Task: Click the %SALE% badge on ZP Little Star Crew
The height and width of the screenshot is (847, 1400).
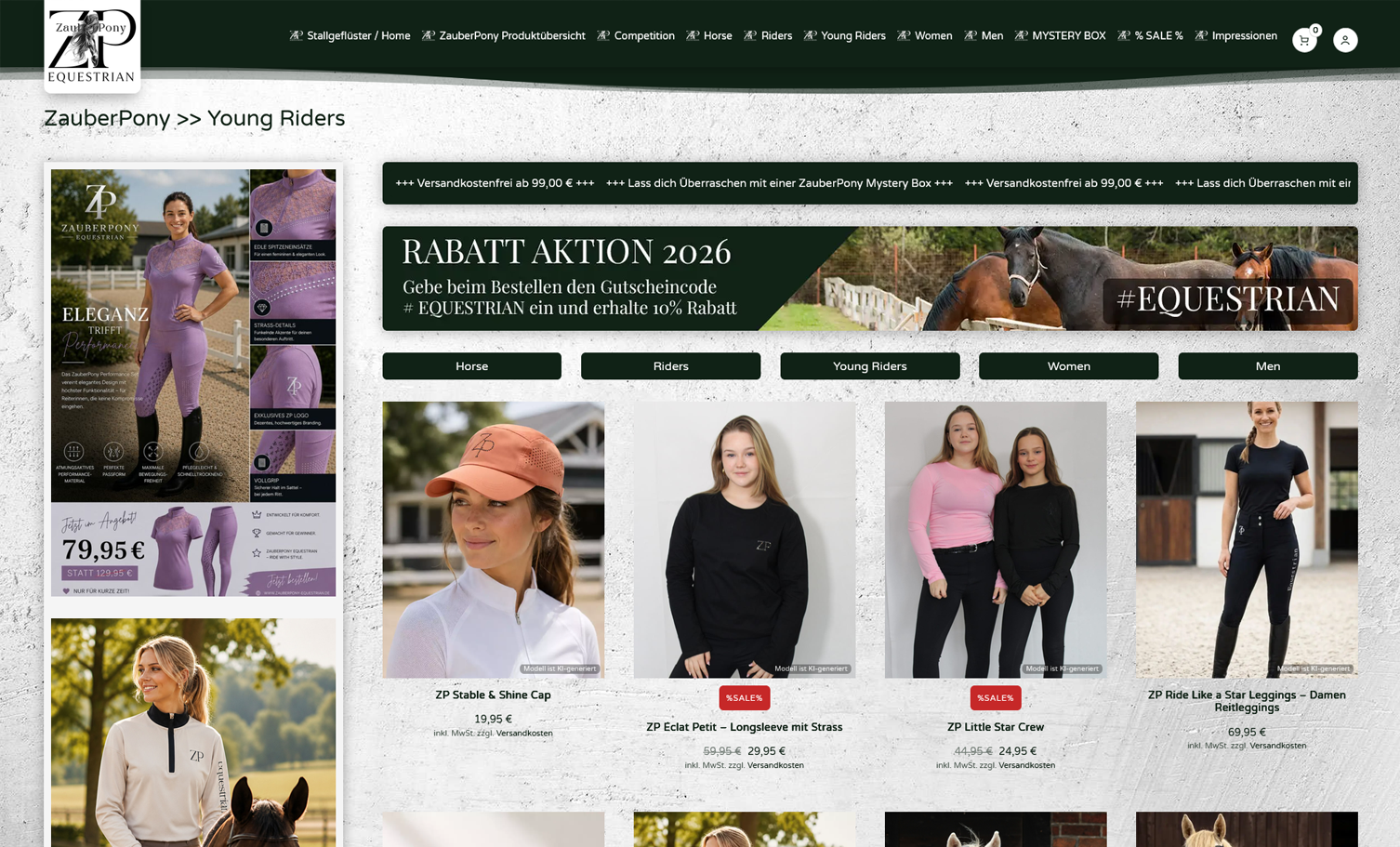Action: [995, 698]
